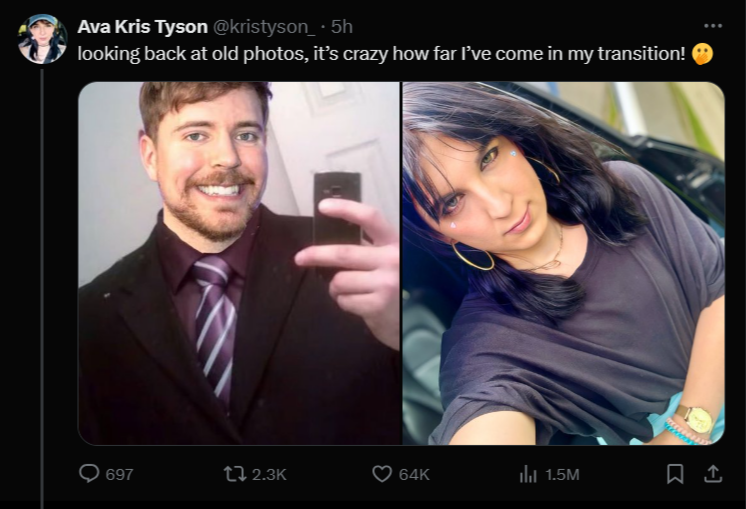
Task: Like the tweet with the heart icon
Action: tap(382, 474)
